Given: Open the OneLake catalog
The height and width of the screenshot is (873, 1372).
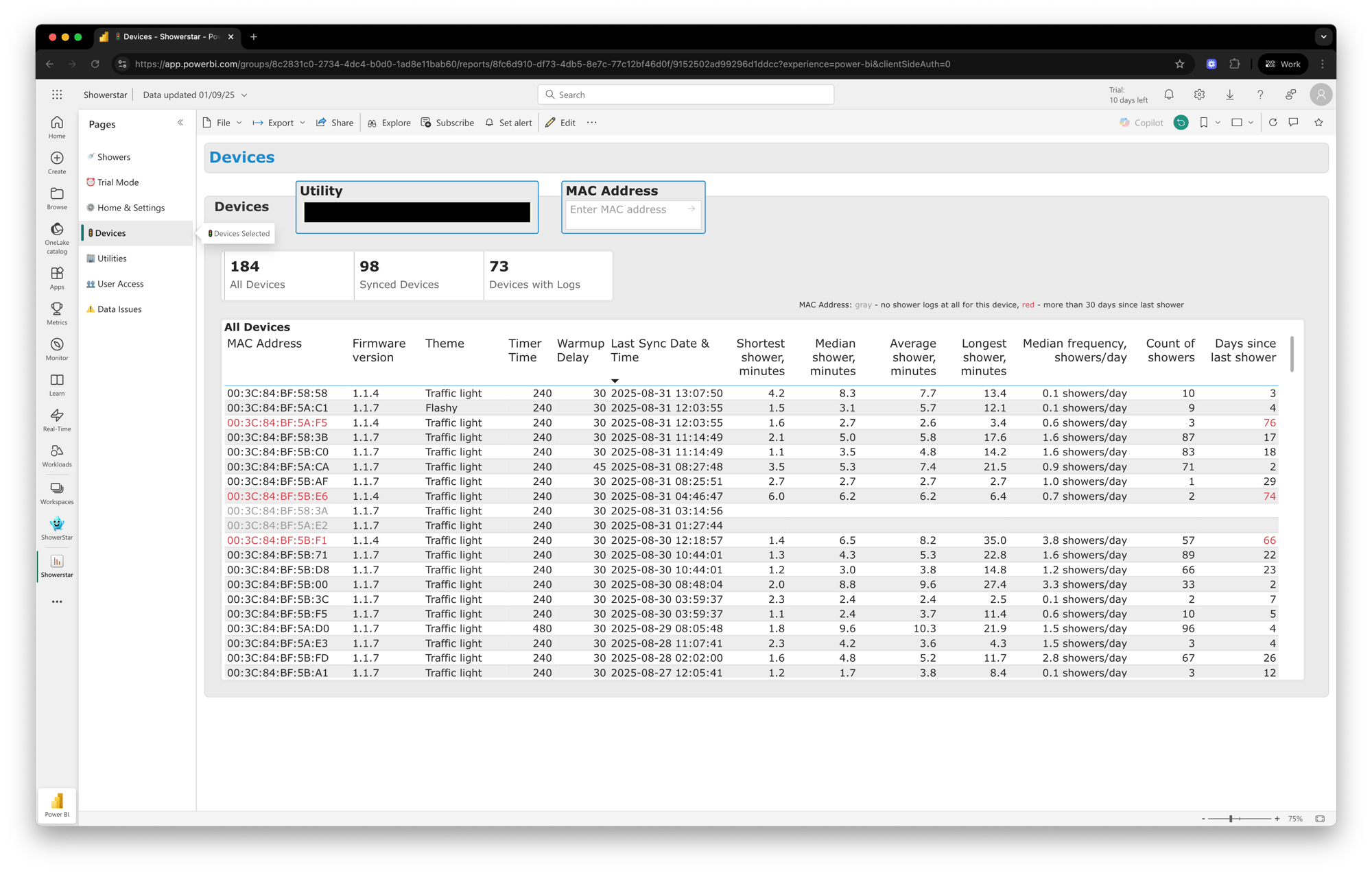Looking at the screenshot, I should (57, 238).
